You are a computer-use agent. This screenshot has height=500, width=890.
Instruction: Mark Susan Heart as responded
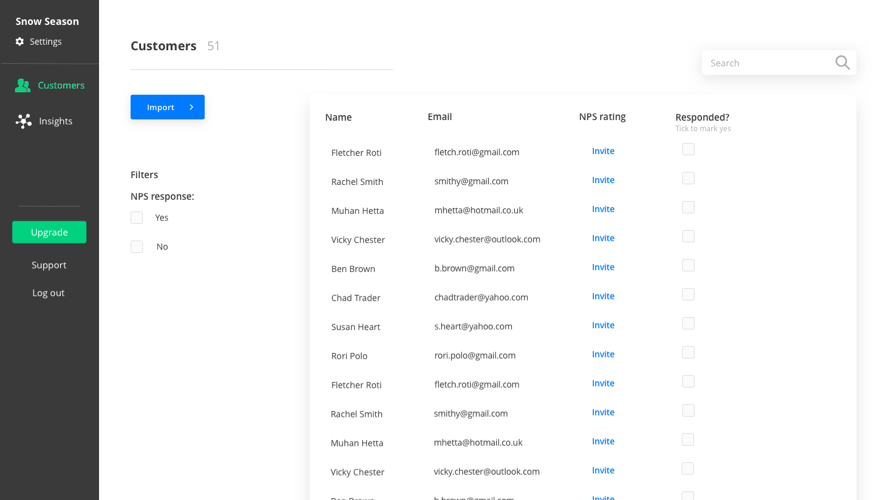(688, 324)
